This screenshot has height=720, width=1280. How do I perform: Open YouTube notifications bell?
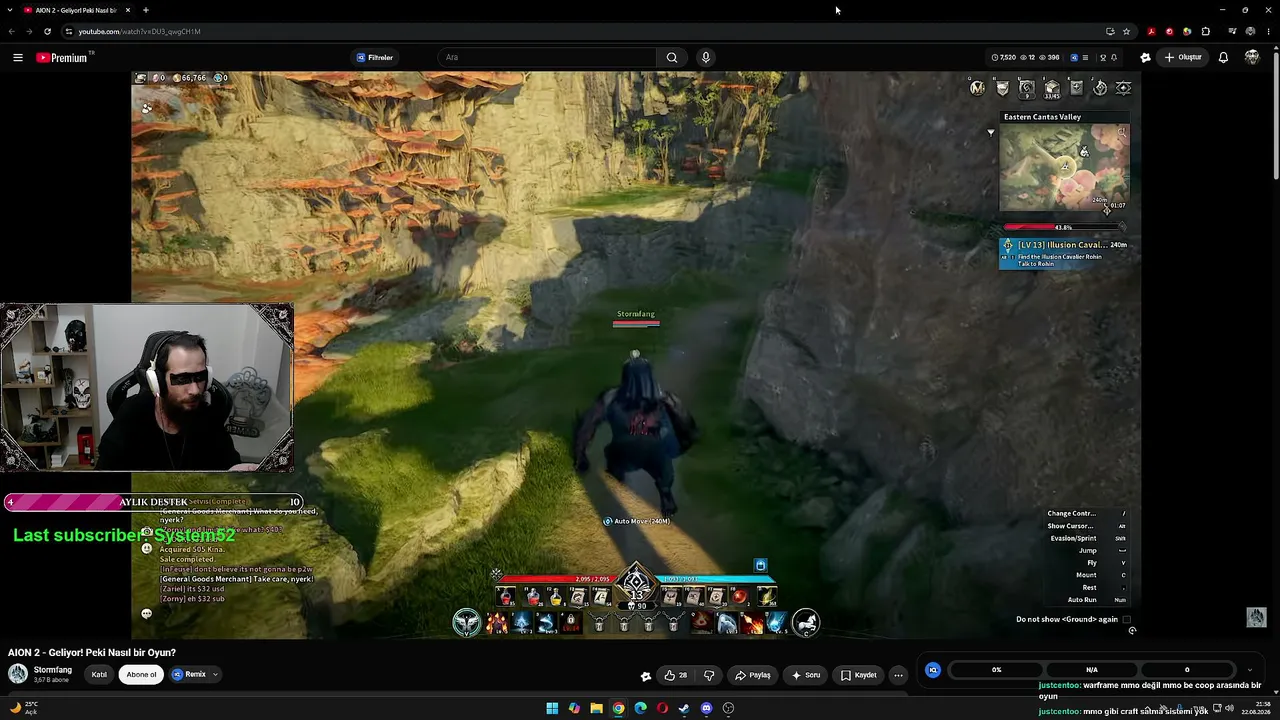[1223, 58]
